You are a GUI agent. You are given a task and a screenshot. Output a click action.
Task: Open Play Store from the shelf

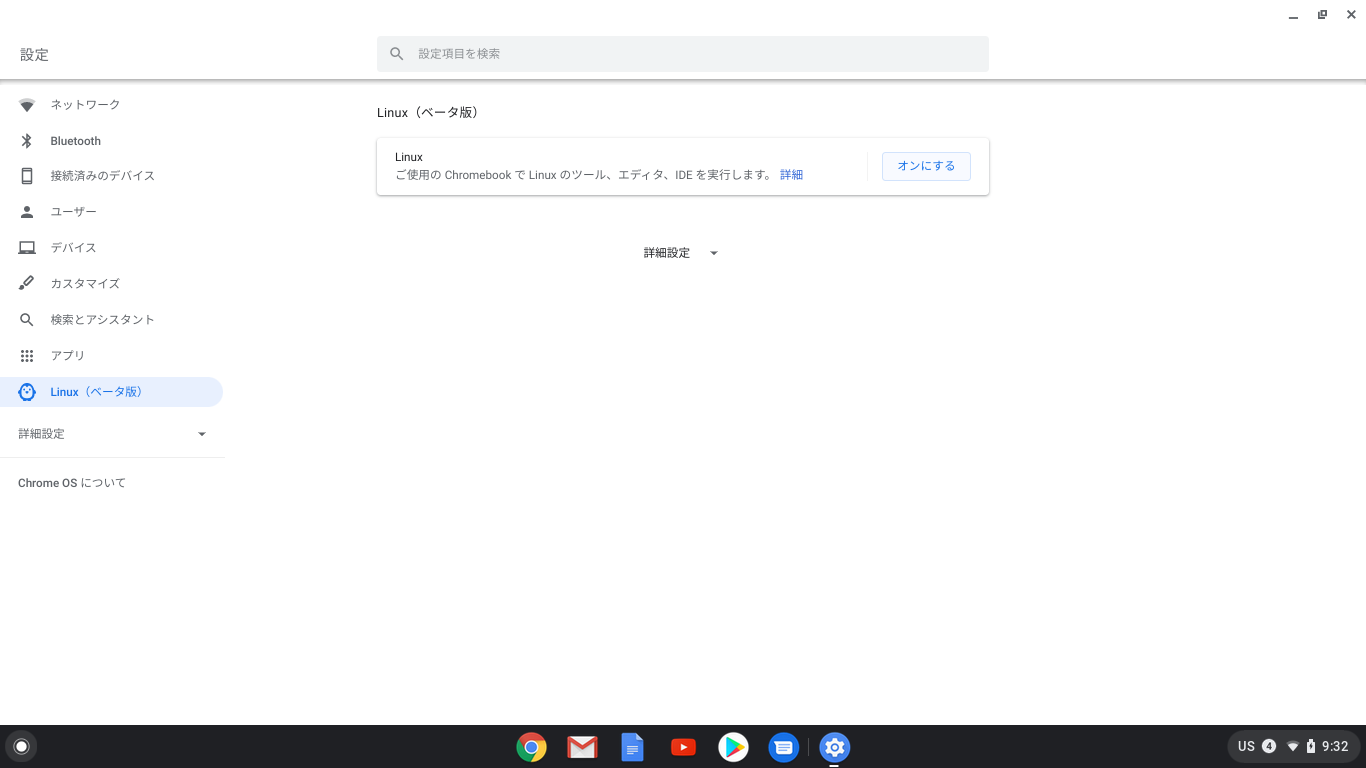click(733, 747)
